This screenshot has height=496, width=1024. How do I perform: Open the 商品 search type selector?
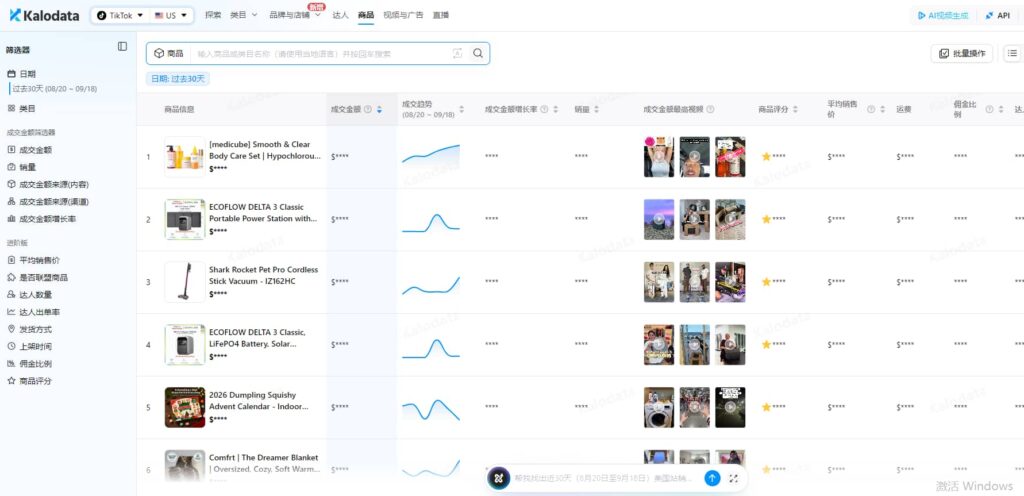coord(168,54)
